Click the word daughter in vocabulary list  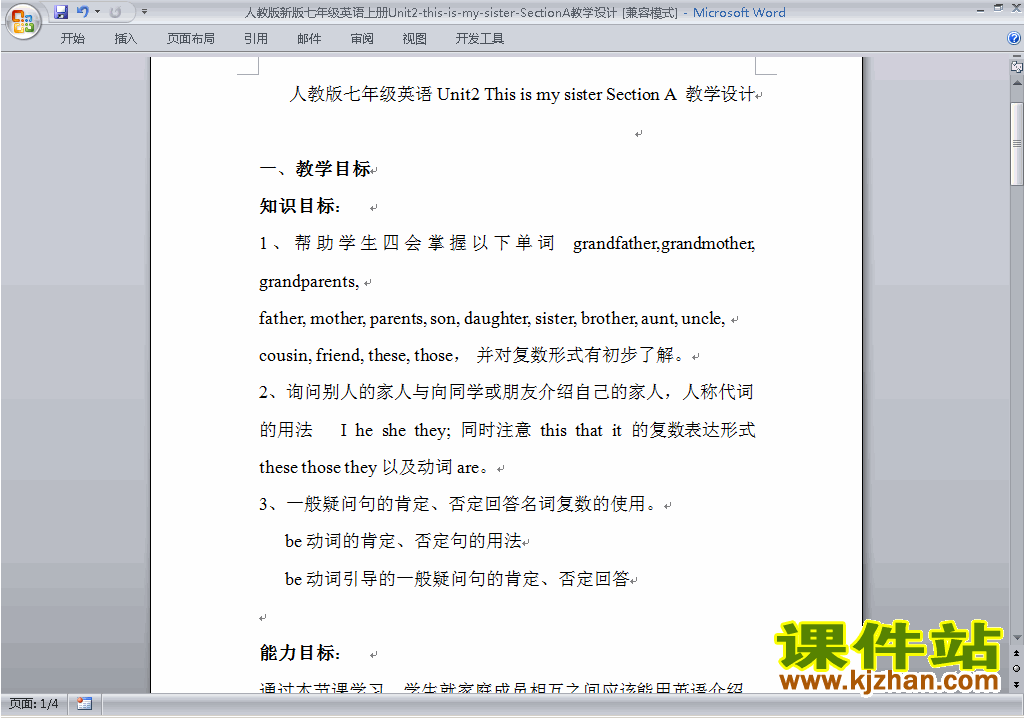click(x=497, y=319)
